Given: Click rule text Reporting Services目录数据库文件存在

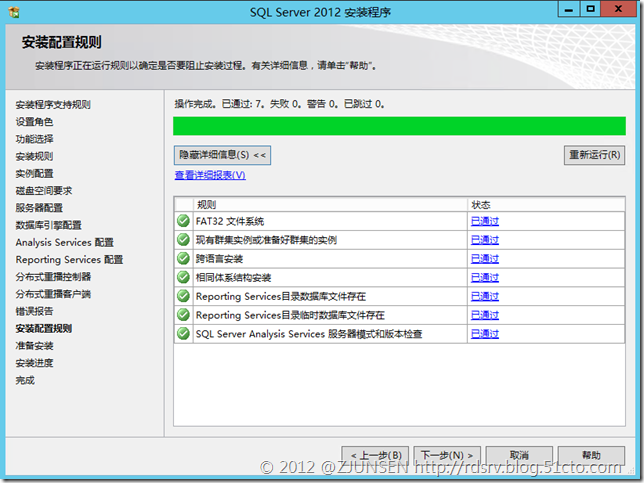Looking at the screenshot, I should [x=281, y=297].
